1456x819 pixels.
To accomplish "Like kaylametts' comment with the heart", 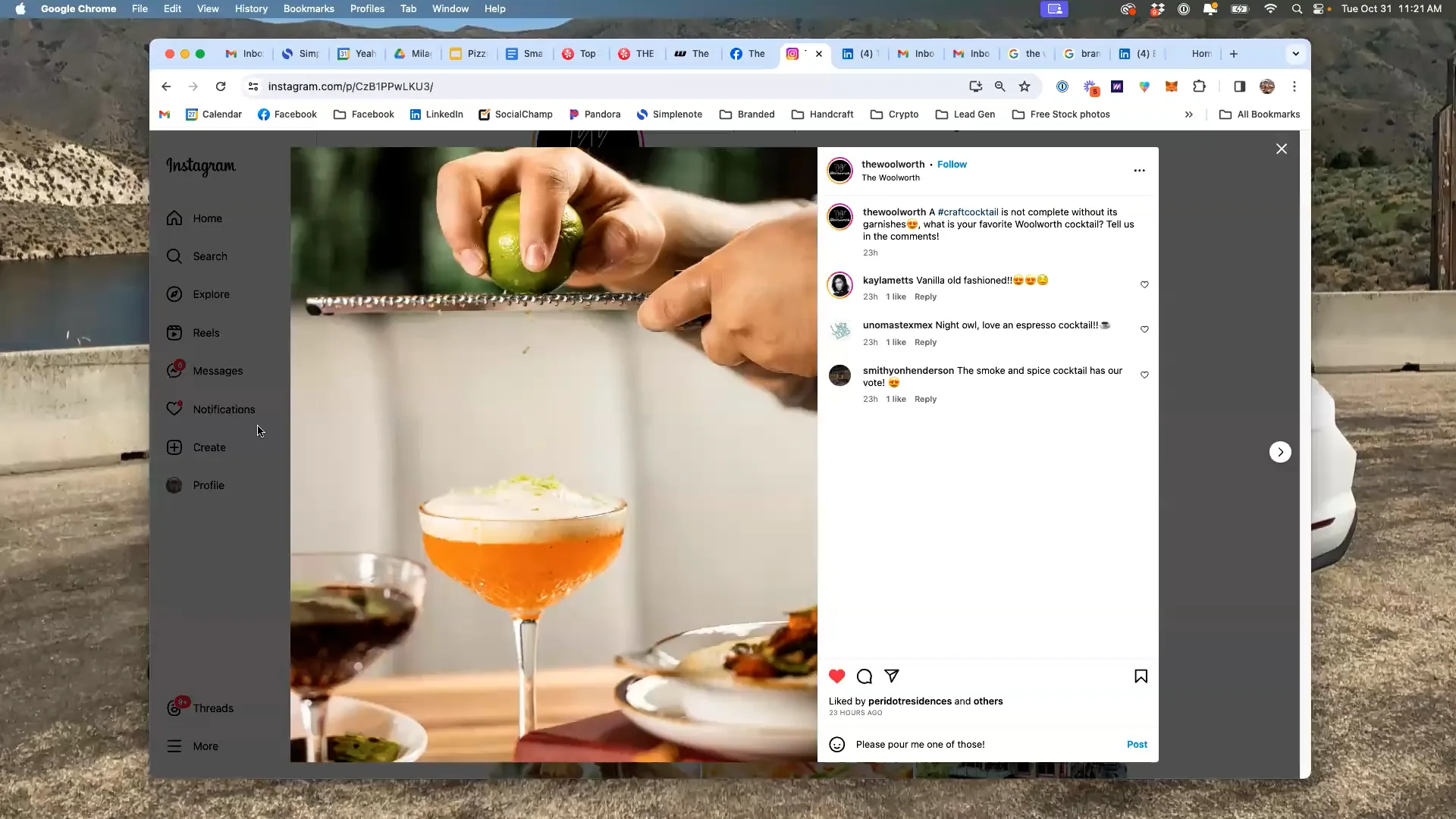I will [x=1144, y=284].
